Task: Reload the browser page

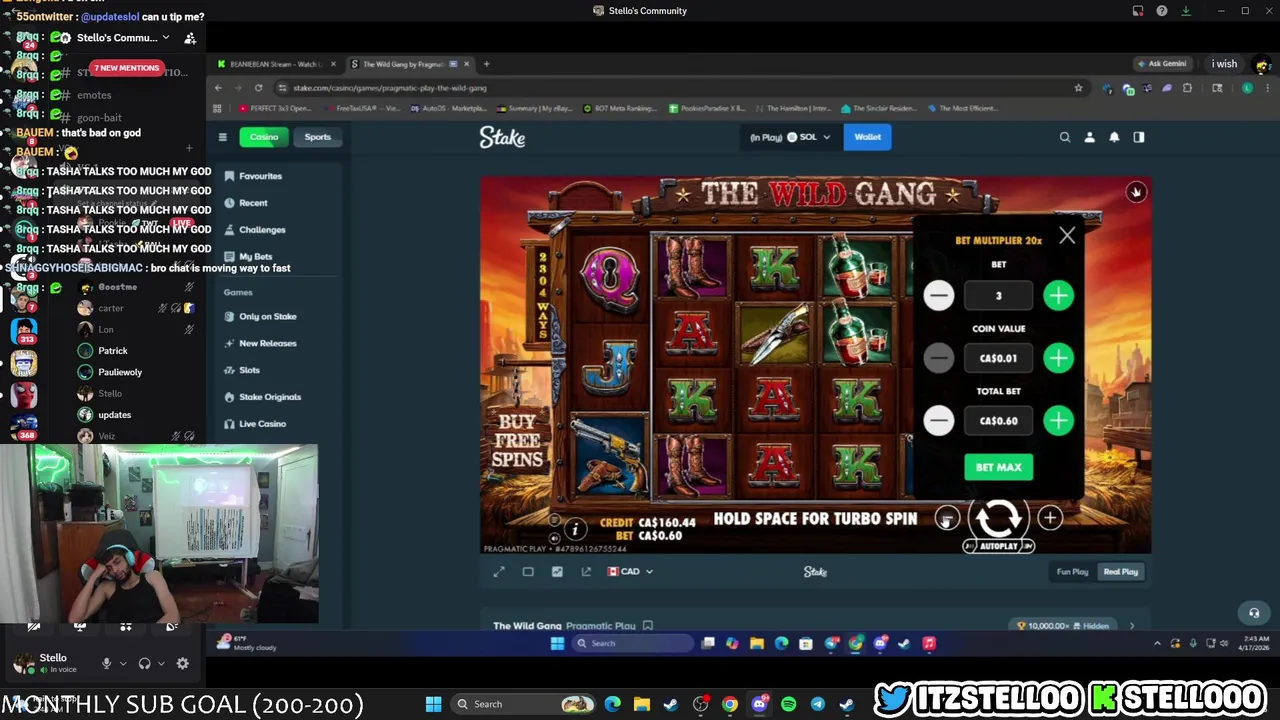Action: [x=258, y=88]
